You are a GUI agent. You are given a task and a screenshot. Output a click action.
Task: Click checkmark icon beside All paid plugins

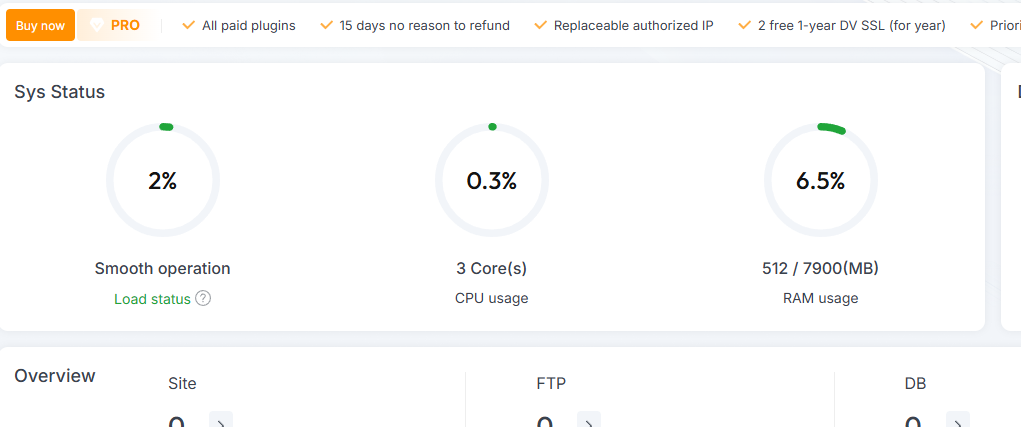(188, 25)
